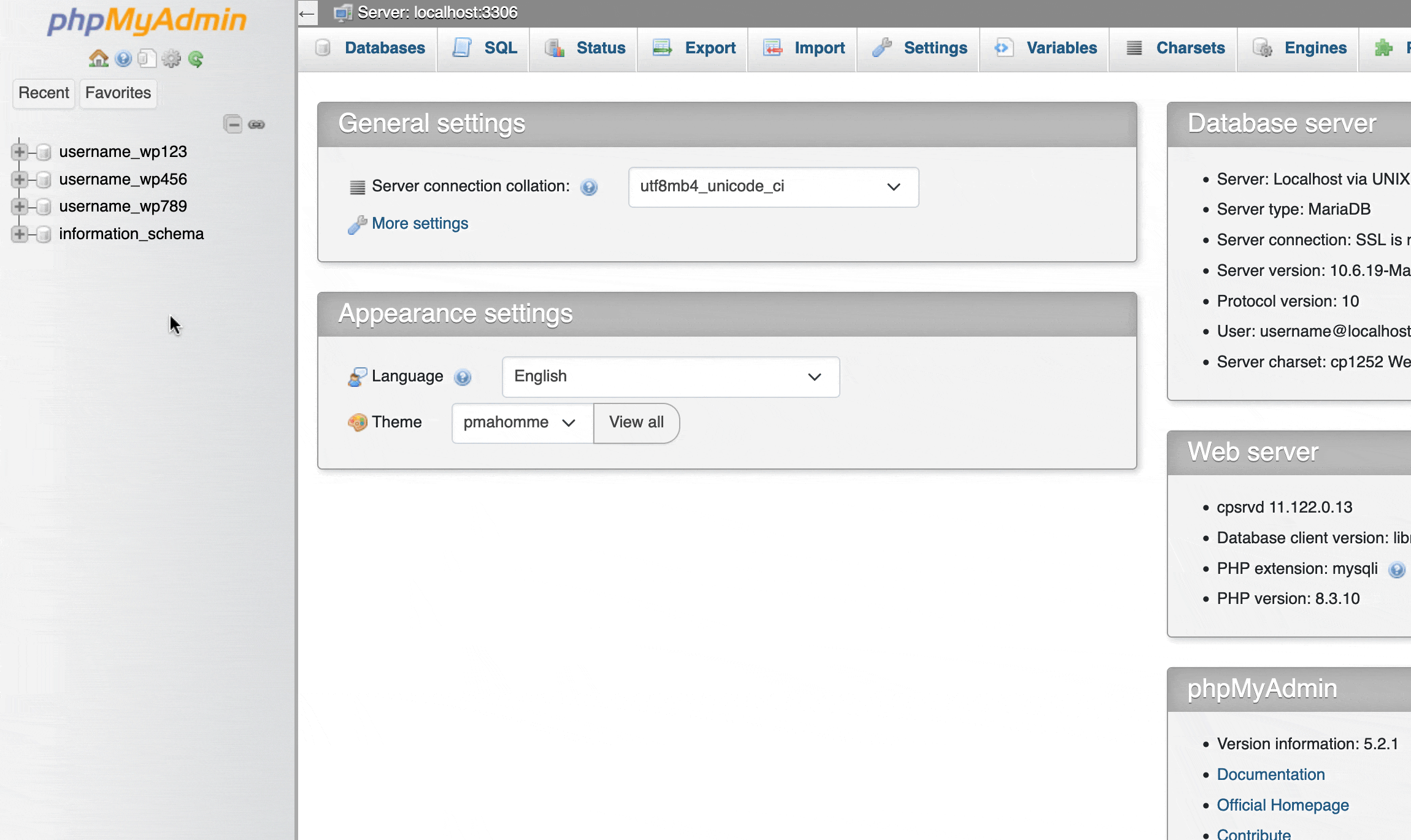Expand username_wp789 database tree
This screenshot has height=840, width=1411.
[20, 207]
